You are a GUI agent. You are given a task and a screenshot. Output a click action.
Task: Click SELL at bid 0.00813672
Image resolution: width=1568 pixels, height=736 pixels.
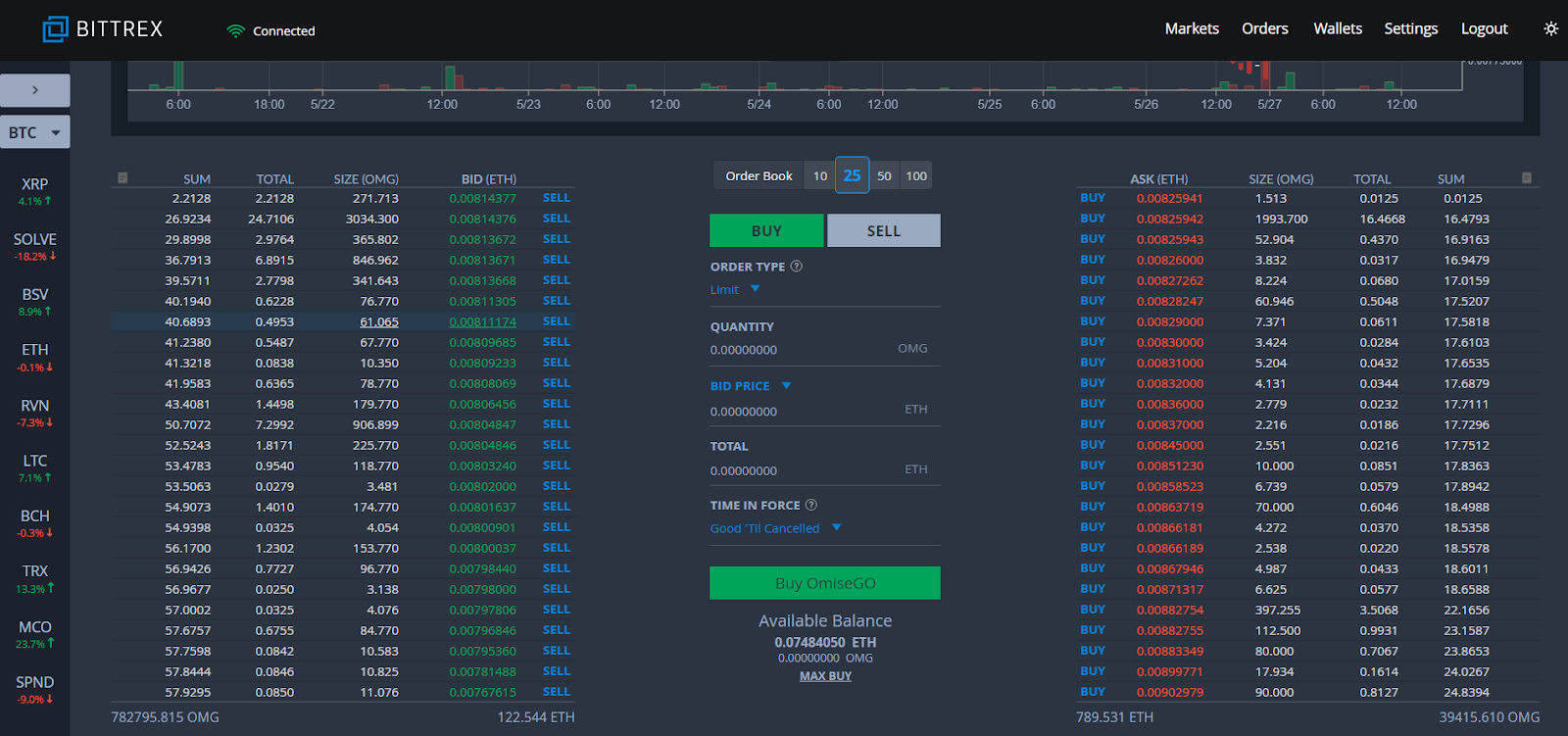557,239
